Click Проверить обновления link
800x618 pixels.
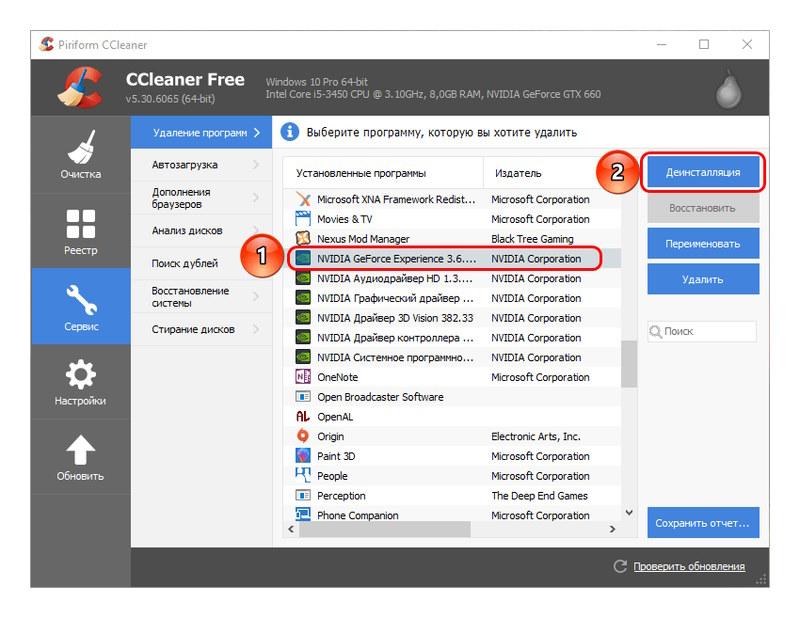click(689, 566)
